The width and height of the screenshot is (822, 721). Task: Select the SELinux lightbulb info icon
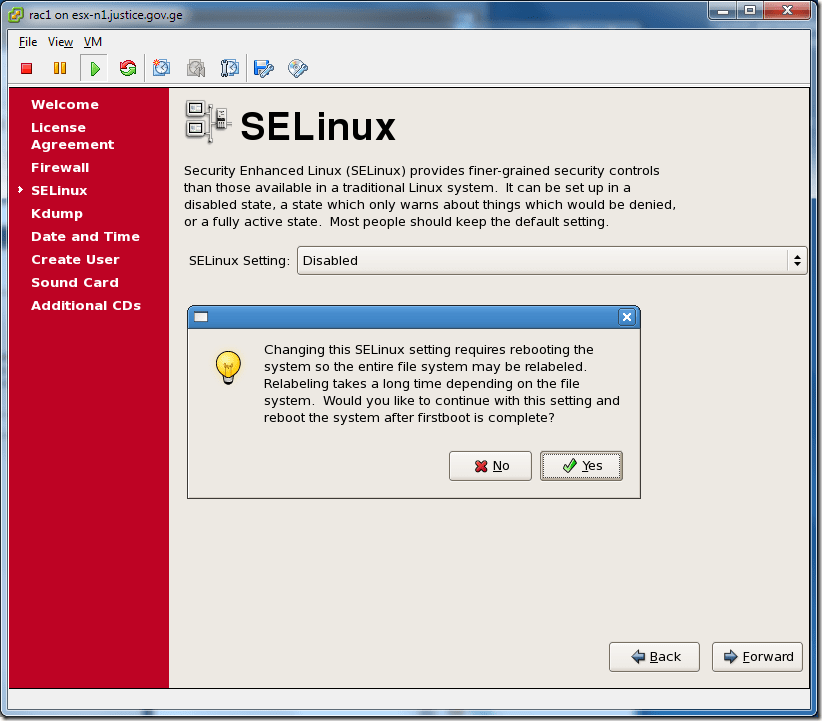228,368
